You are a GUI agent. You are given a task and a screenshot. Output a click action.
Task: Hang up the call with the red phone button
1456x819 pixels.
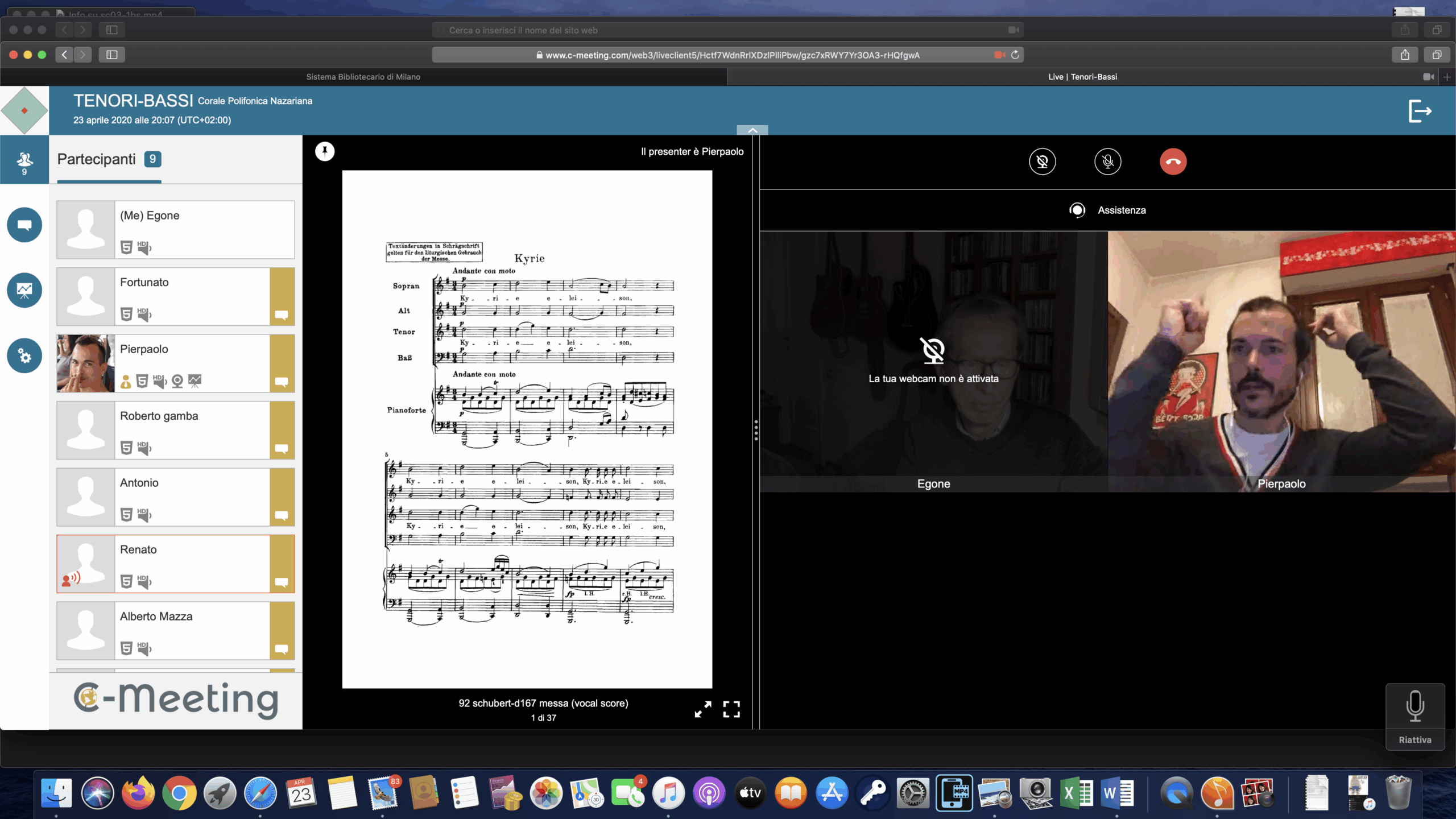[x=1173, y=162]
